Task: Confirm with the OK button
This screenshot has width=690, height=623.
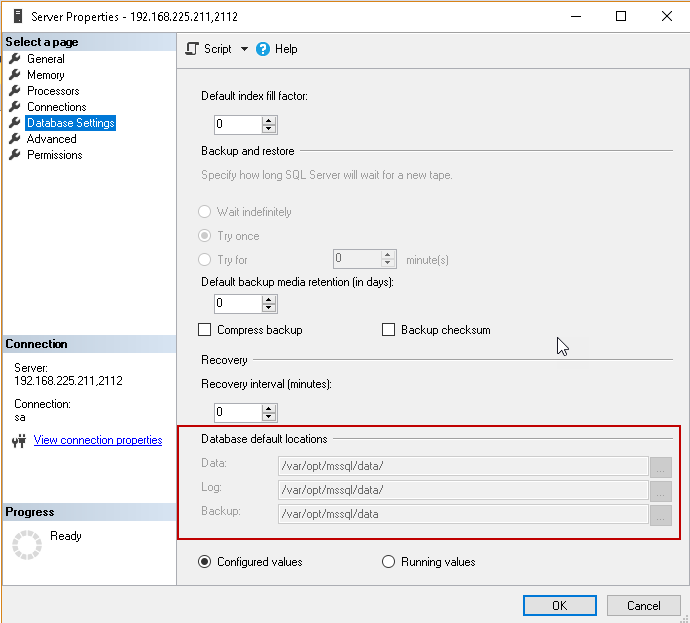Action: (x=560, y=606)
